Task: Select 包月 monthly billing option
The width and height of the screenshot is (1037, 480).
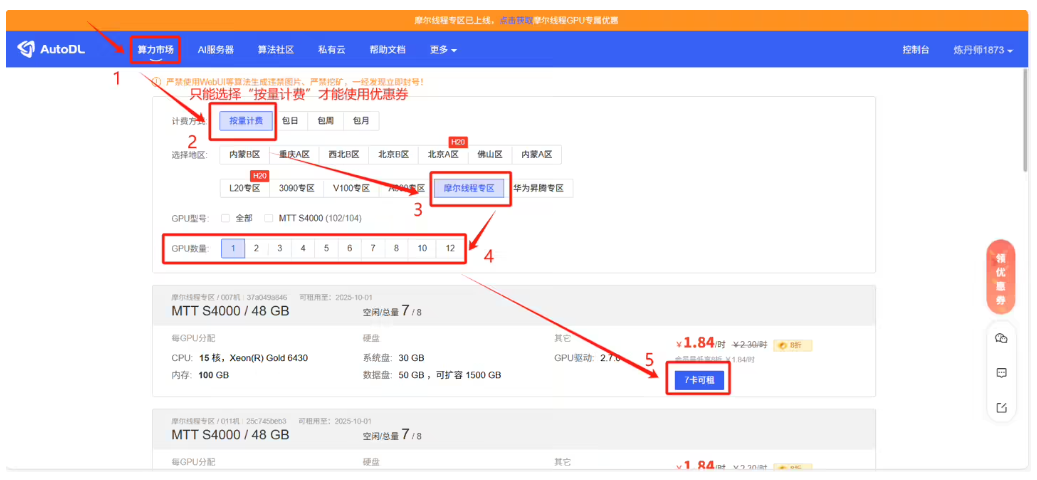Action: tap(361, 121)
